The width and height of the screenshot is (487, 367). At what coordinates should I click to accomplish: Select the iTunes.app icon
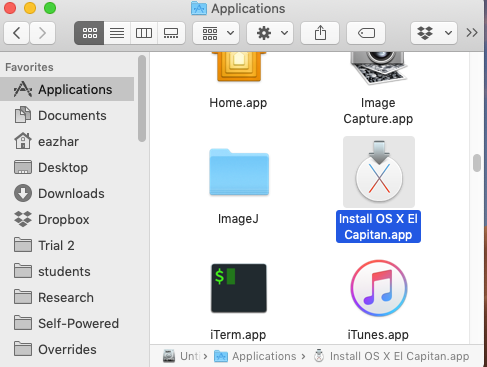379,288
